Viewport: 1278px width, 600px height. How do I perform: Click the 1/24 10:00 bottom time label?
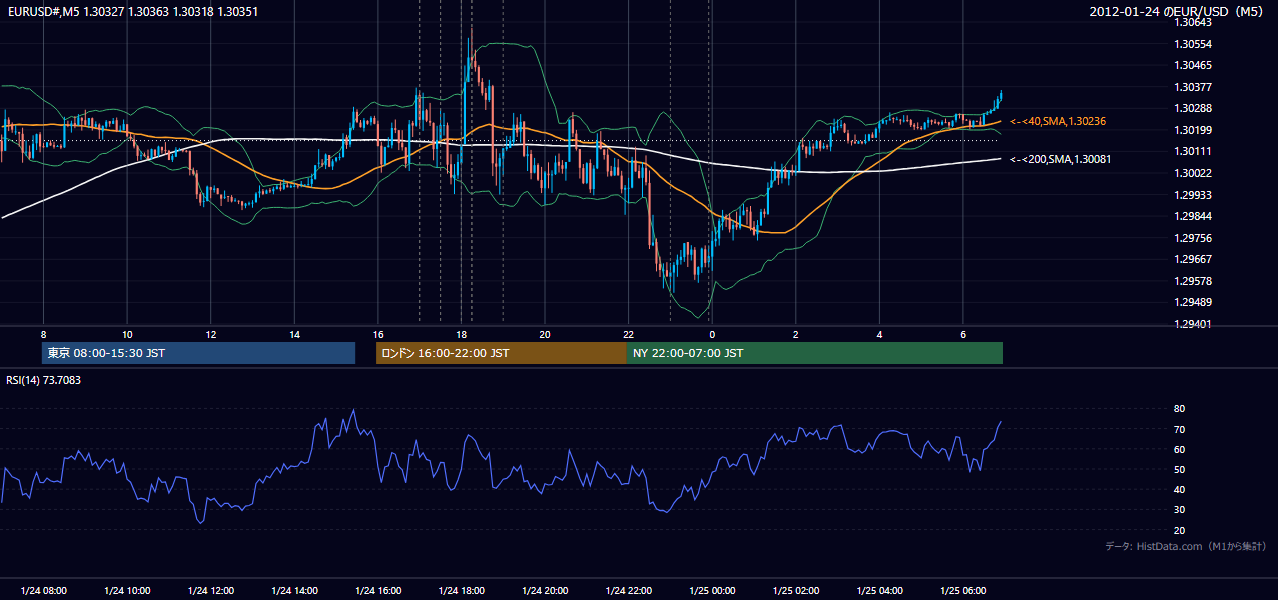[x=127, y=590]
